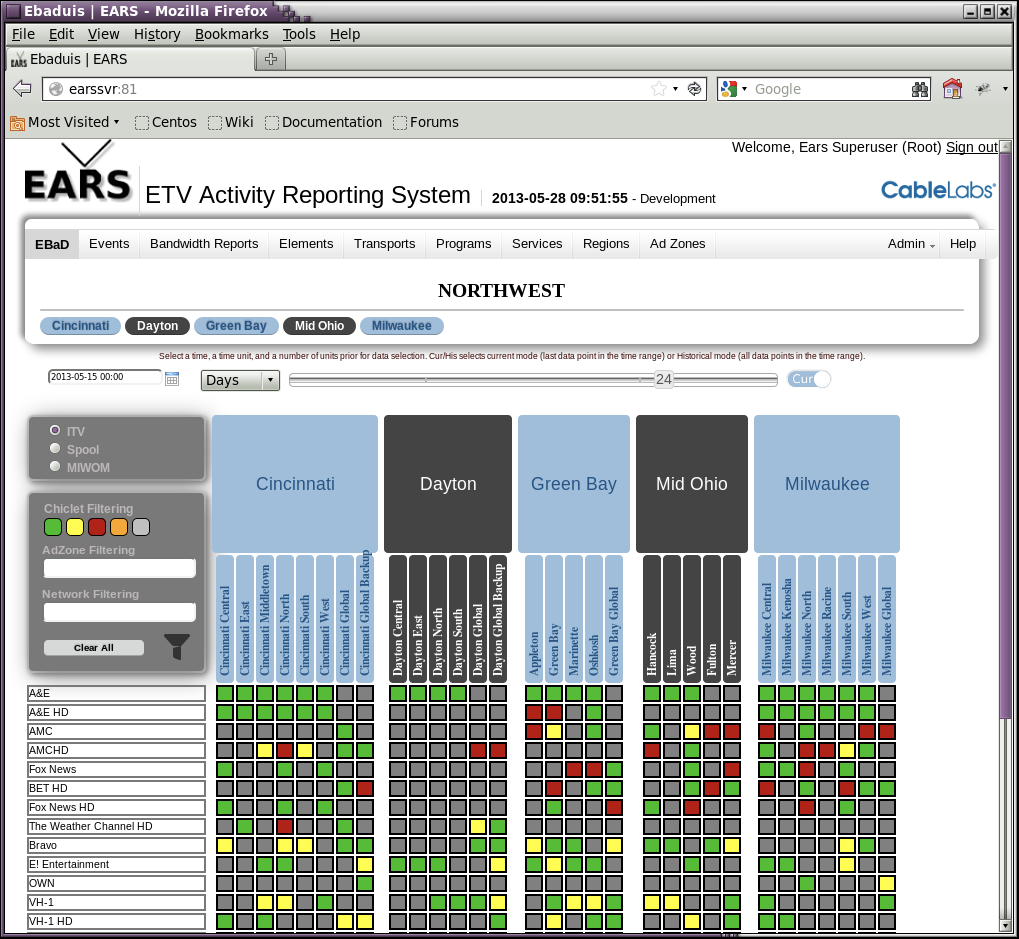
Task: Filter by gray chiclet swatch
Action: (141, 527)
